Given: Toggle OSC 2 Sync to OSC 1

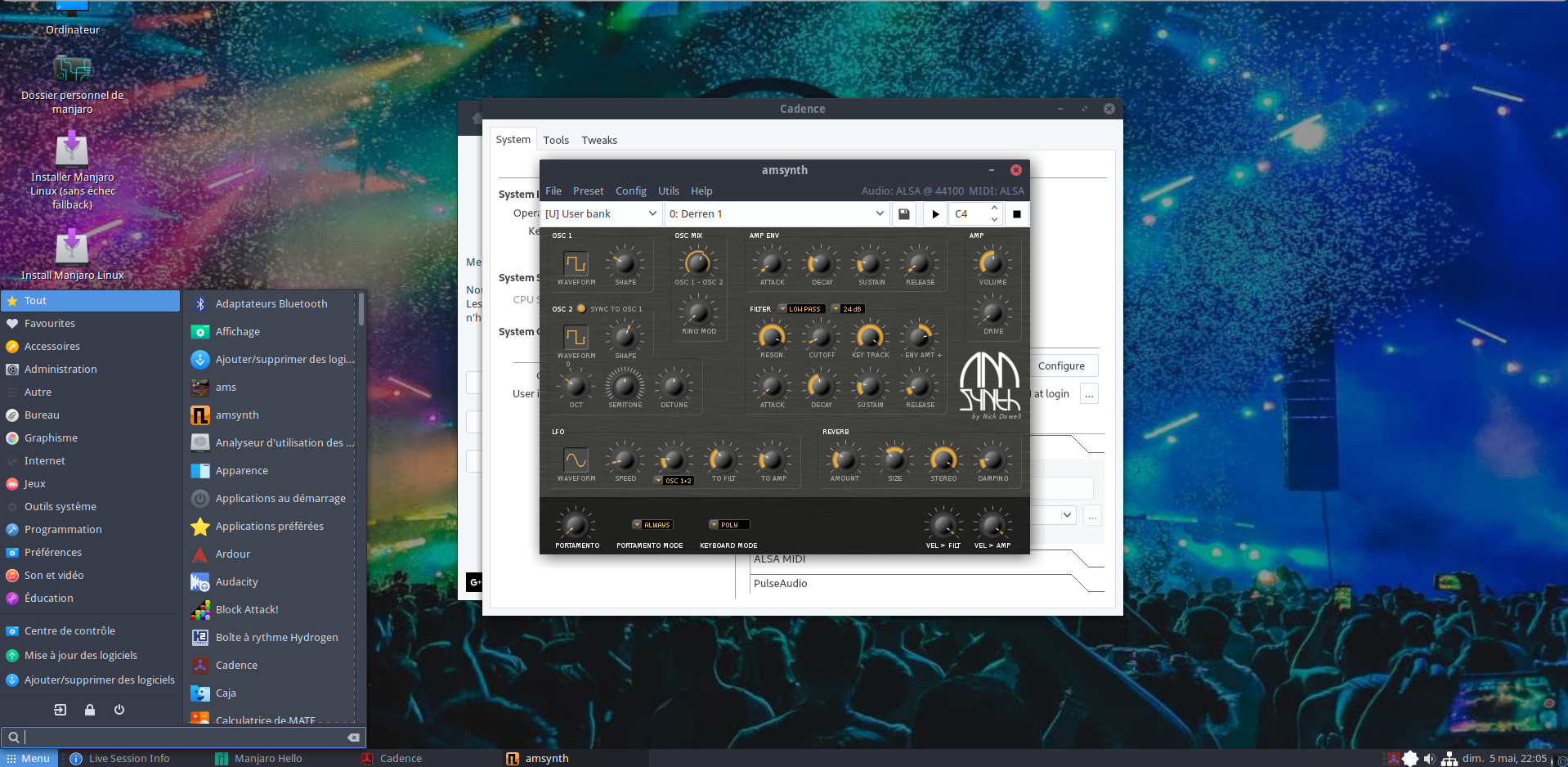Looking at the screenshot, I should 581,309.
